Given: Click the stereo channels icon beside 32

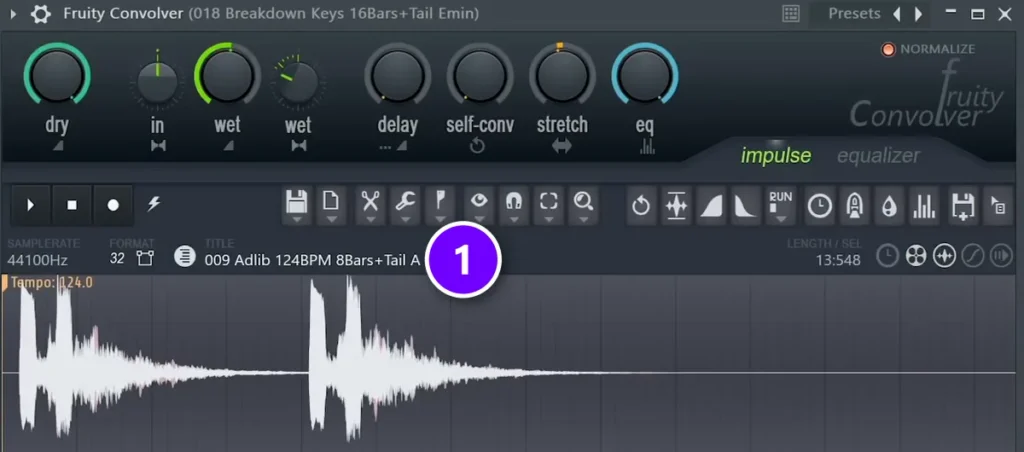Looking at the screenshot, I should click(145, 259).
